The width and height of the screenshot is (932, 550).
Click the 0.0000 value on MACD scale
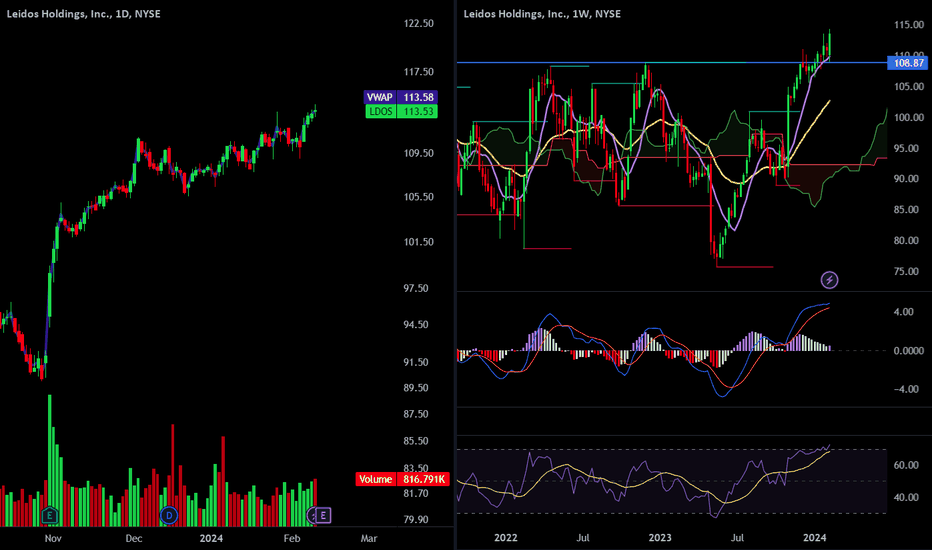click(909, 351)
